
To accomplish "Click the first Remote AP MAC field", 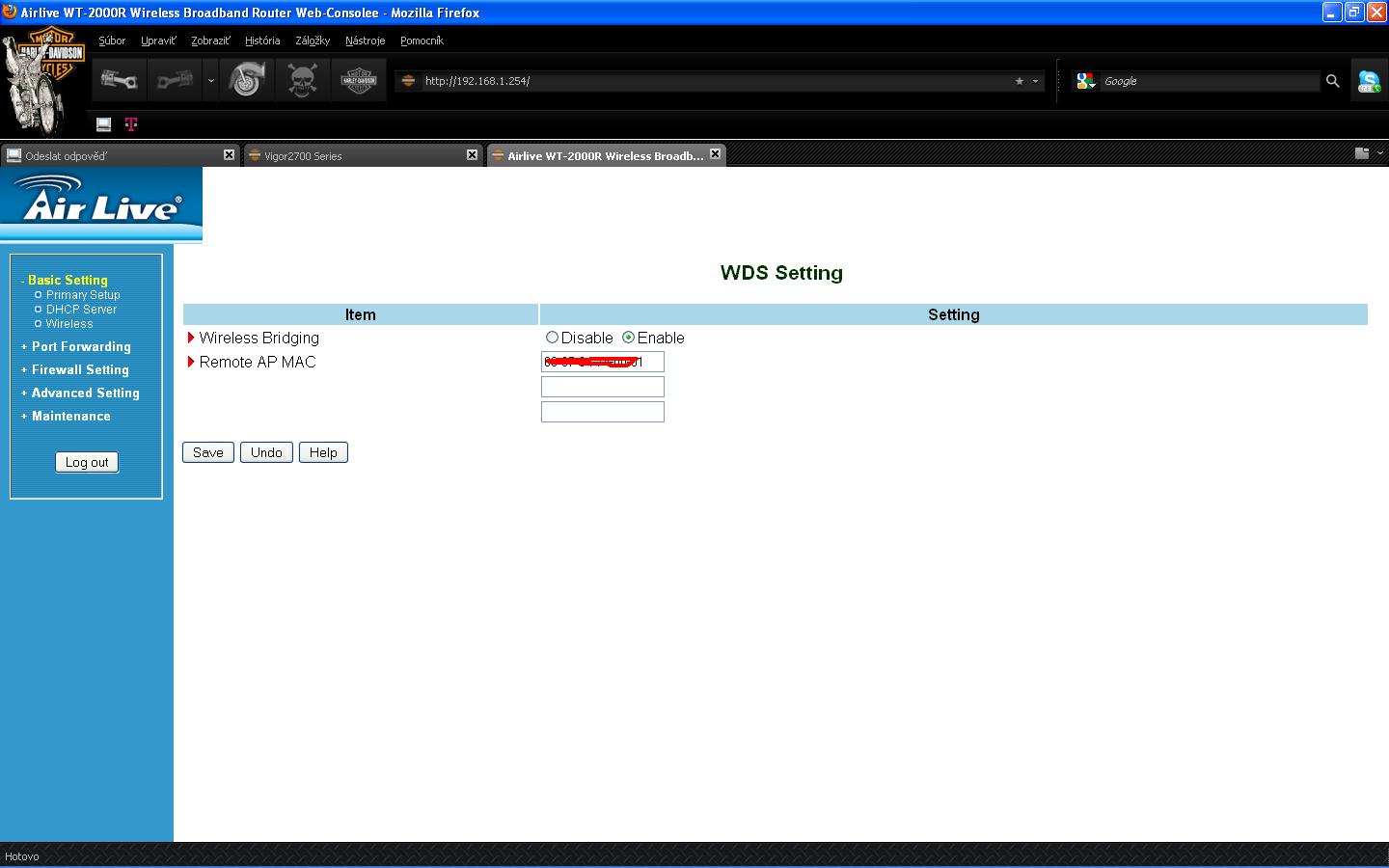I will (x=603, y=362).
